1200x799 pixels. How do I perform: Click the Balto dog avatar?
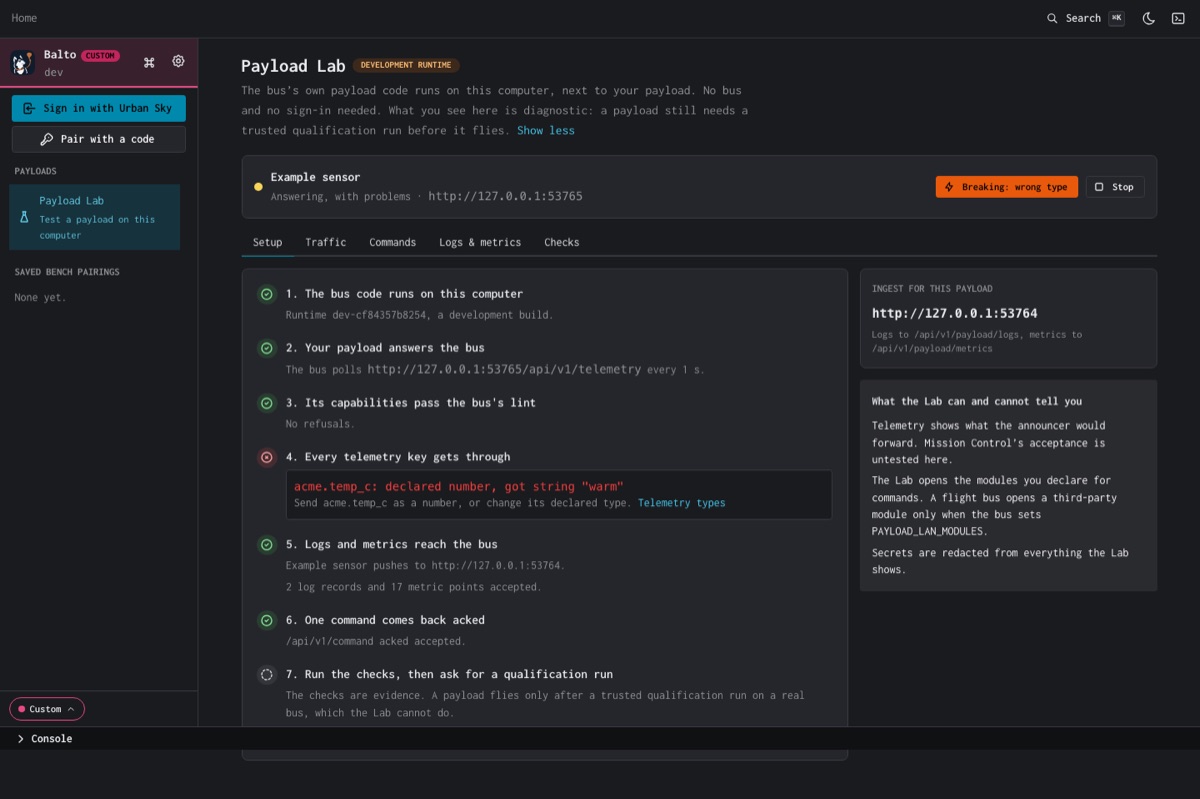click(x=23, y=63)
